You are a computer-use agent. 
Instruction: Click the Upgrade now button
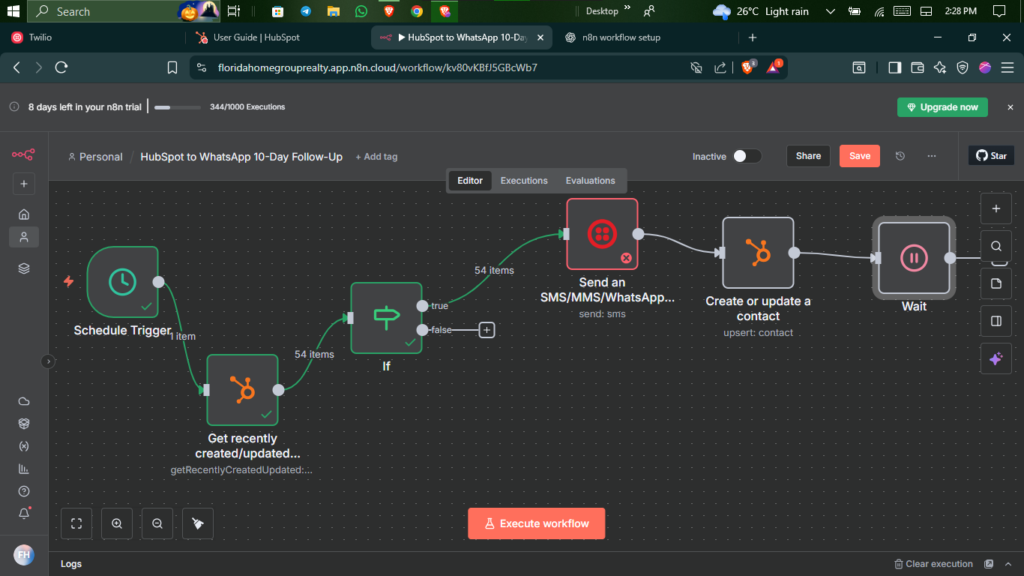click(942, 107)
